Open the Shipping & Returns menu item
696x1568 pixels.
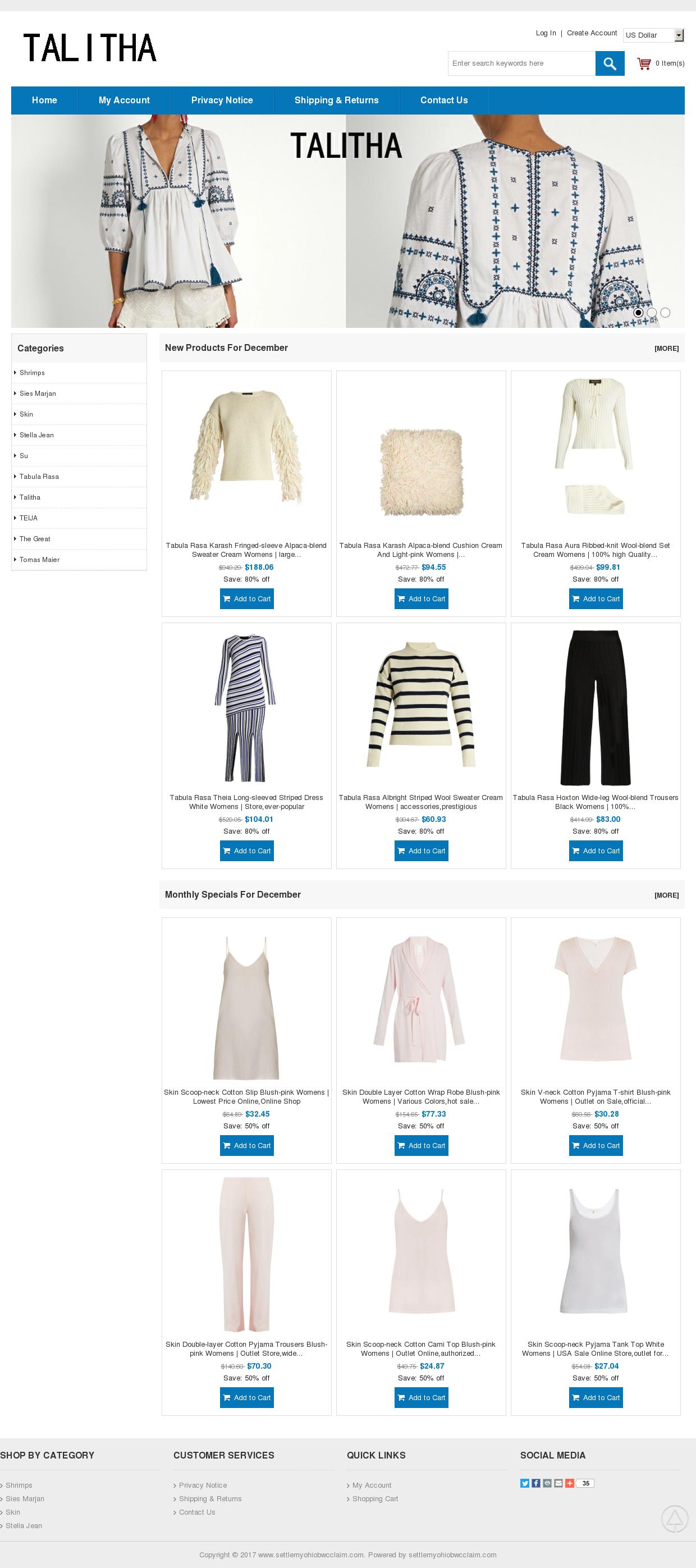[336, 100]
